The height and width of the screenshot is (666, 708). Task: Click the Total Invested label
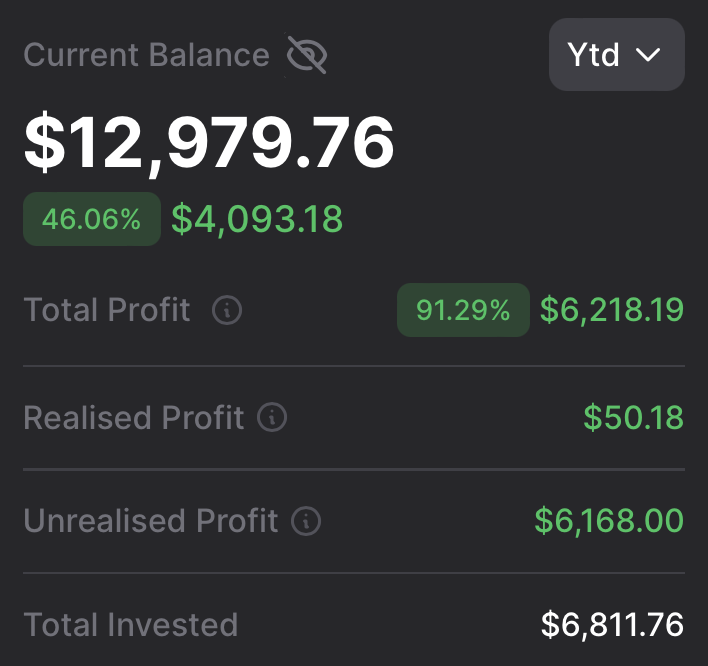click(x=130, y=626)
